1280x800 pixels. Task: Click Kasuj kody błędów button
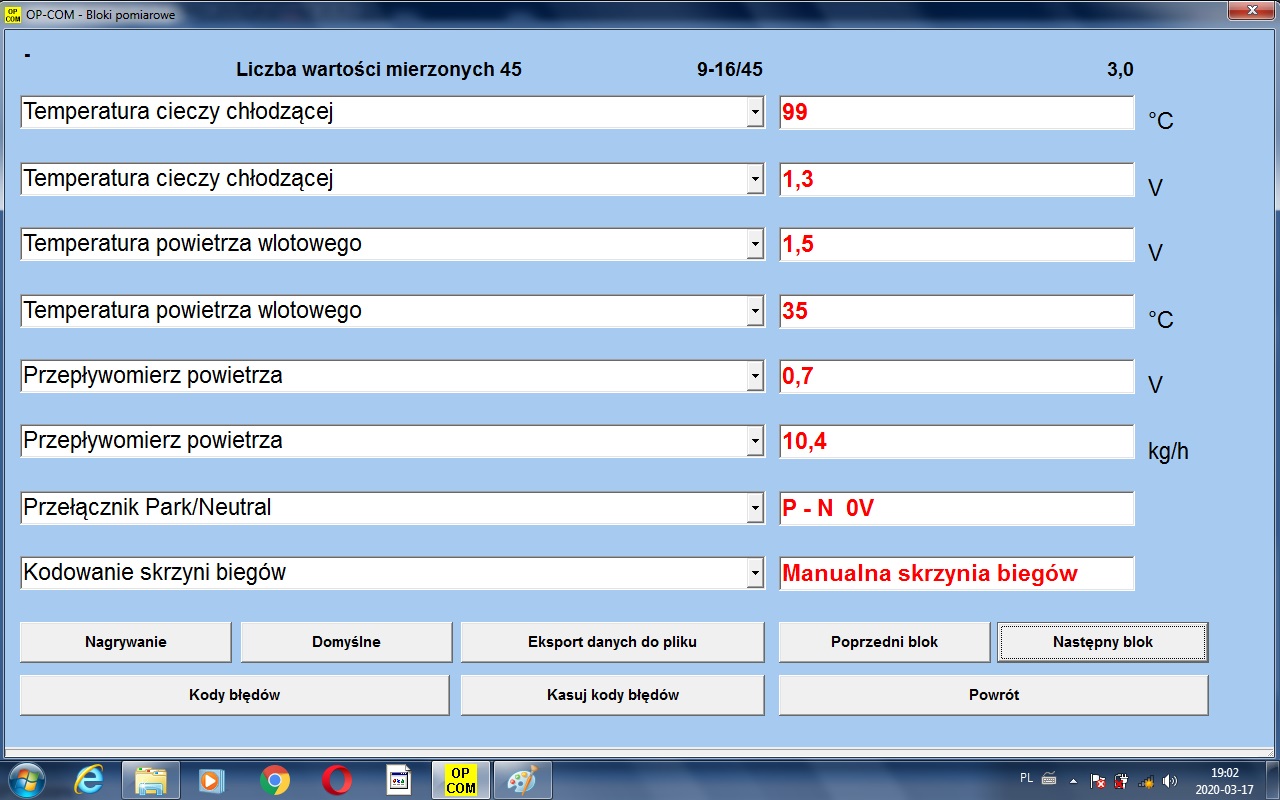pos(612,695)
